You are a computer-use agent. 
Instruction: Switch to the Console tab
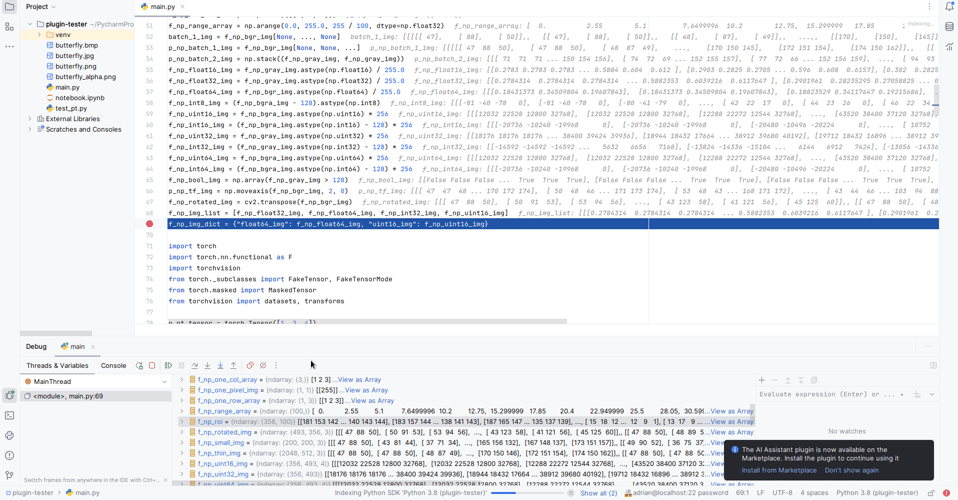point(113,366)
